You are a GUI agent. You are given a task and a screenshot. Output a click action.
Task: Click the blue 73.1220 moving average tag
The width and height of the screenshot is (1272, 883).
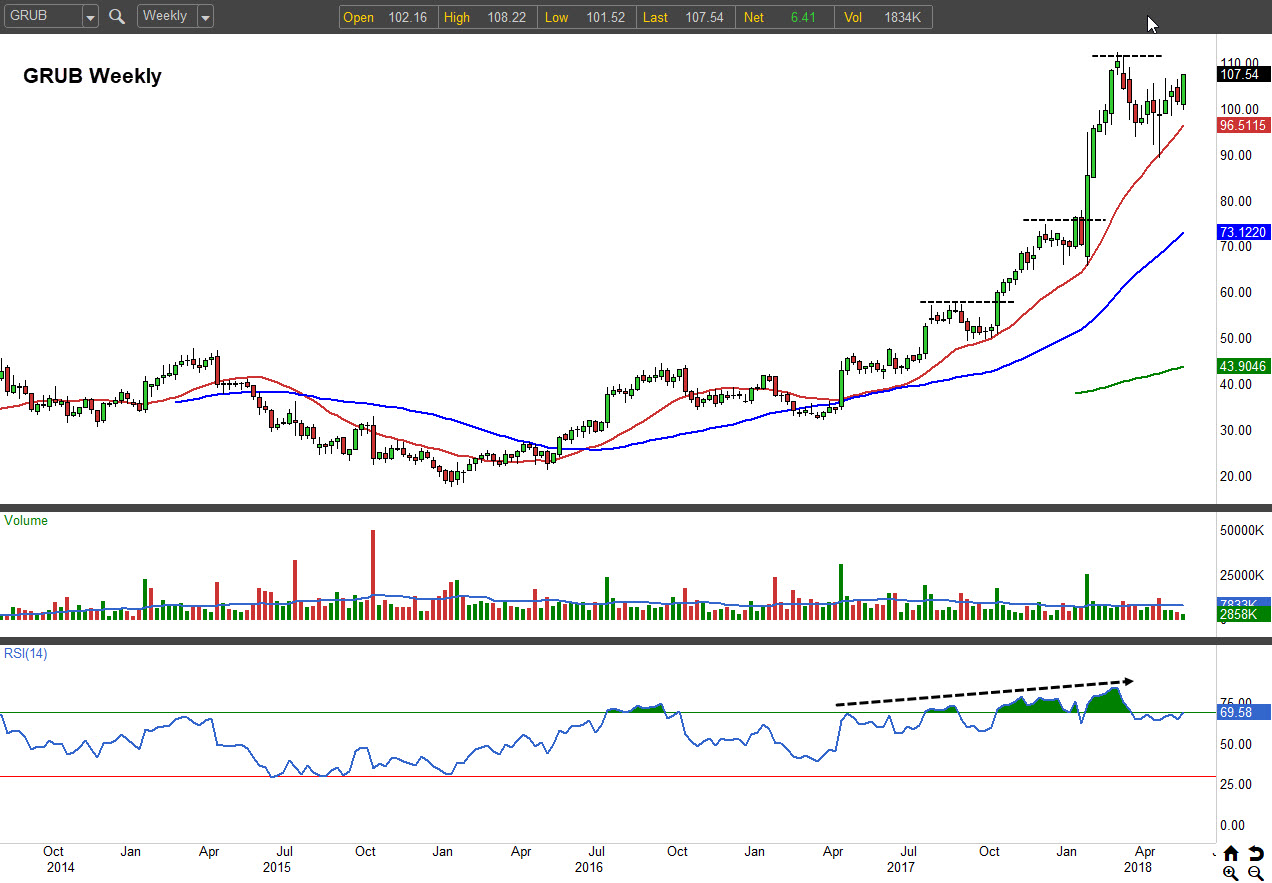click(x=1243, y=232)
